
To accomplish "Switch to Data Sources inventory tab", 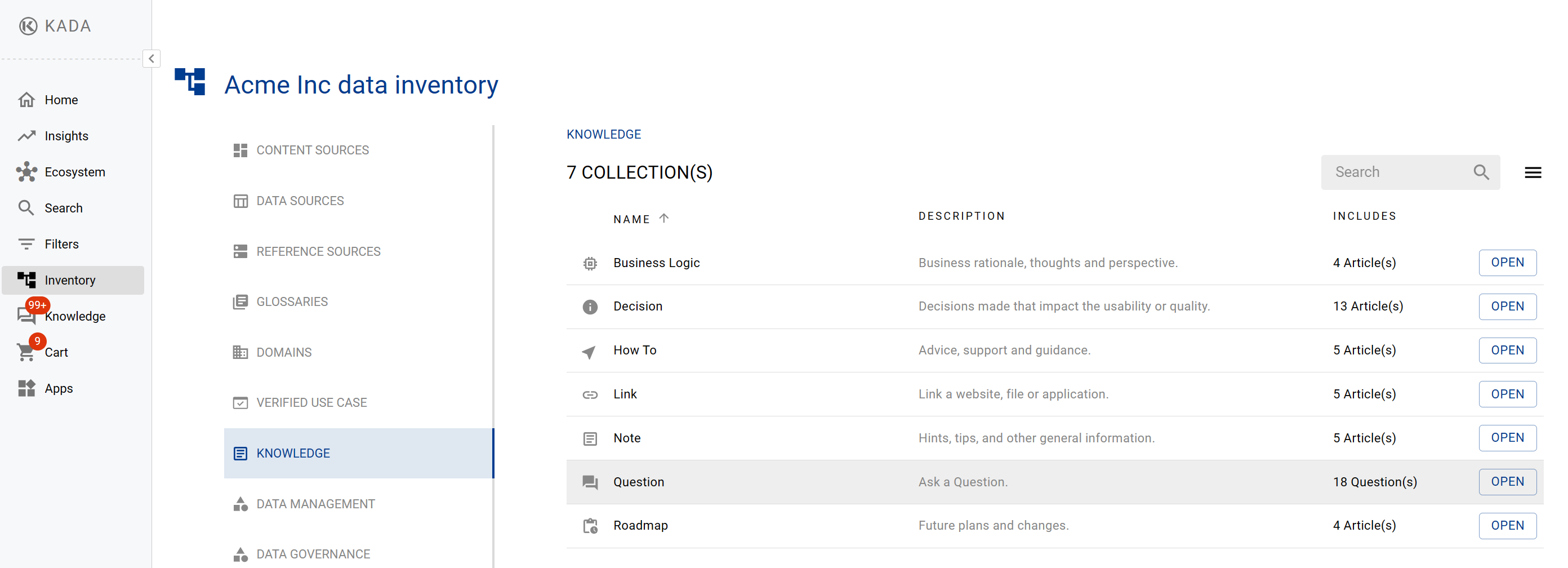I will click(300, 200).
